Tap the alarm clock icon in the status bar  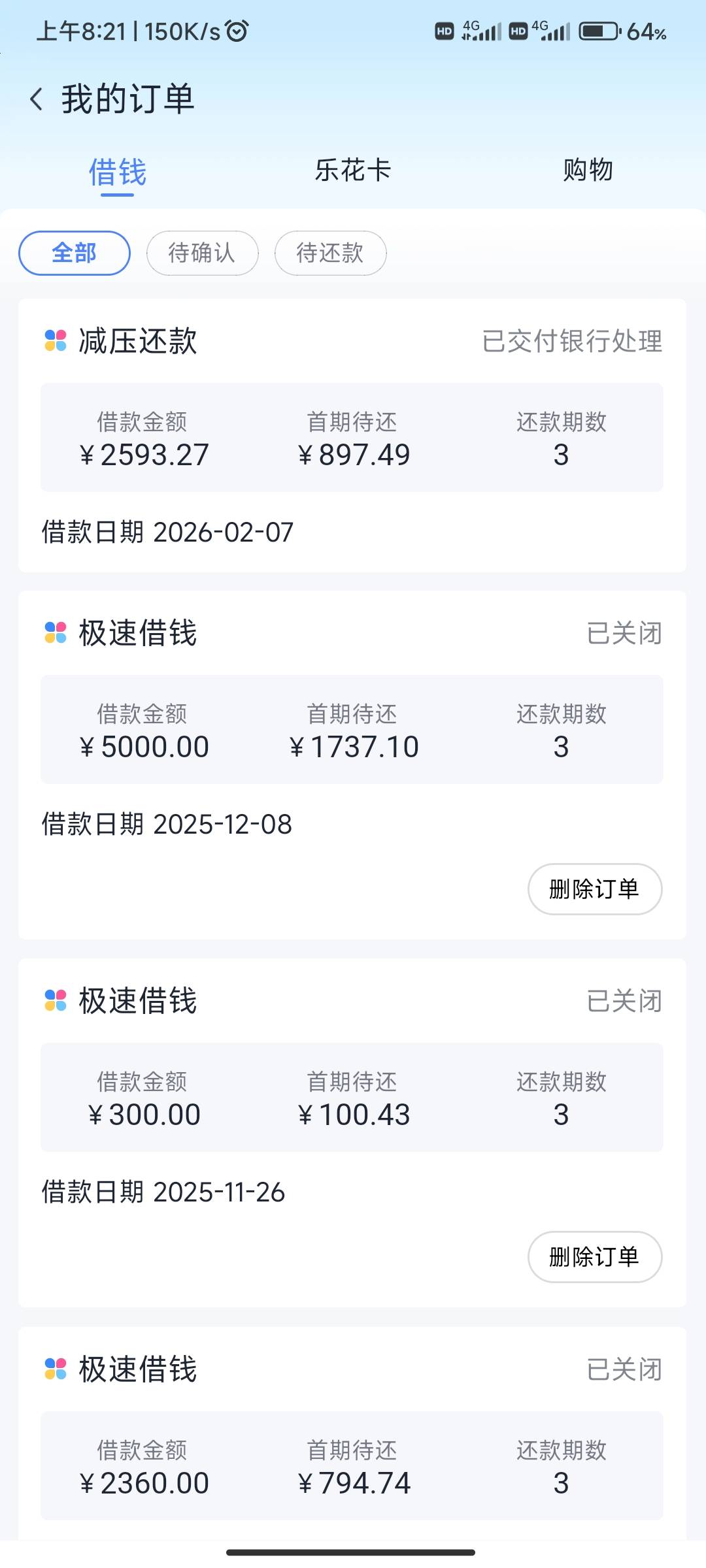pos(237,31)
